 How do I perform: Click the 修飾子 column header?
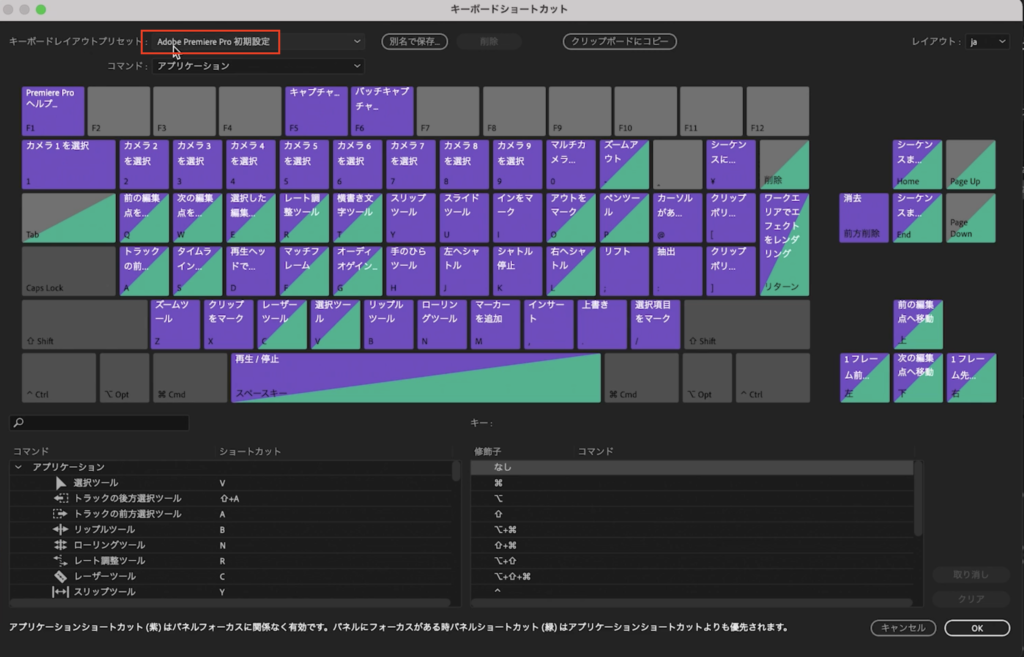pyautogui.click(x=487, y=451)
